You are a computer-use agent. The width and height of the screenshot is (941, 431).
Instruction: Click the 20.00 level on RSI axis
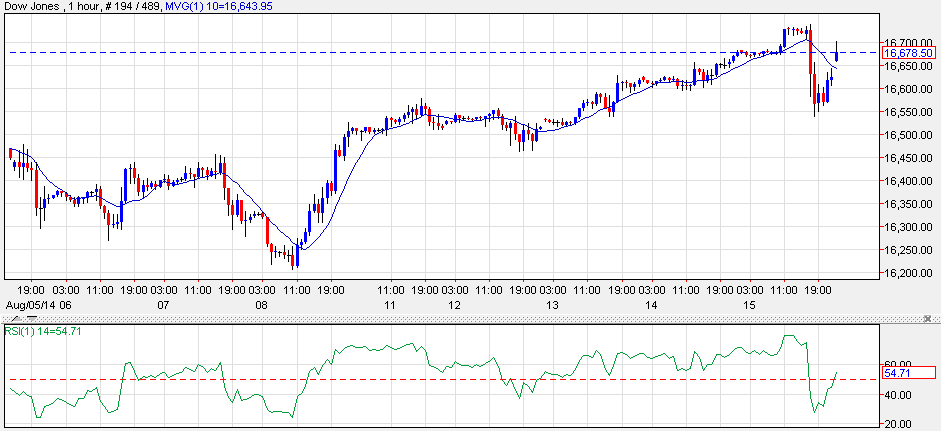click(897, 423)
